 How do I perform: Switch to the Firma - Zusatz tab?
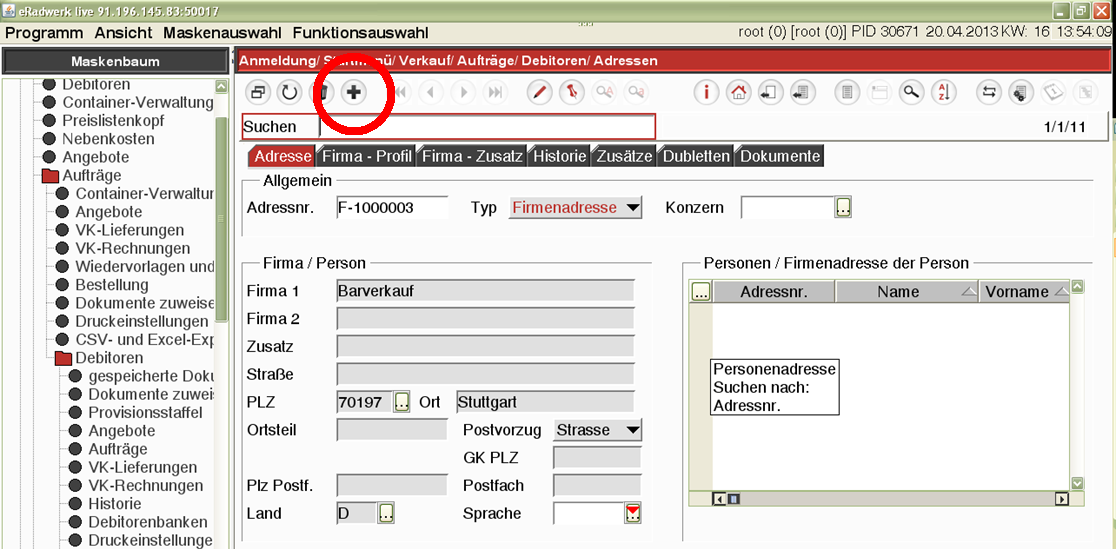coord(473,156)
